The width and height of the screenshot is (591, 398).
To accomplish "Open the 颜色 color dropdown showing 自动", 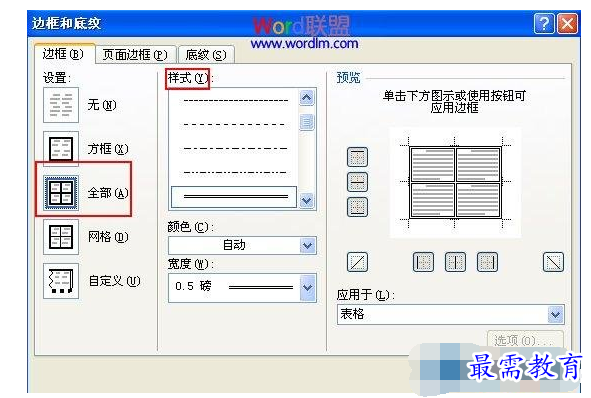I will pyautogui.click(x=242, y=245).
